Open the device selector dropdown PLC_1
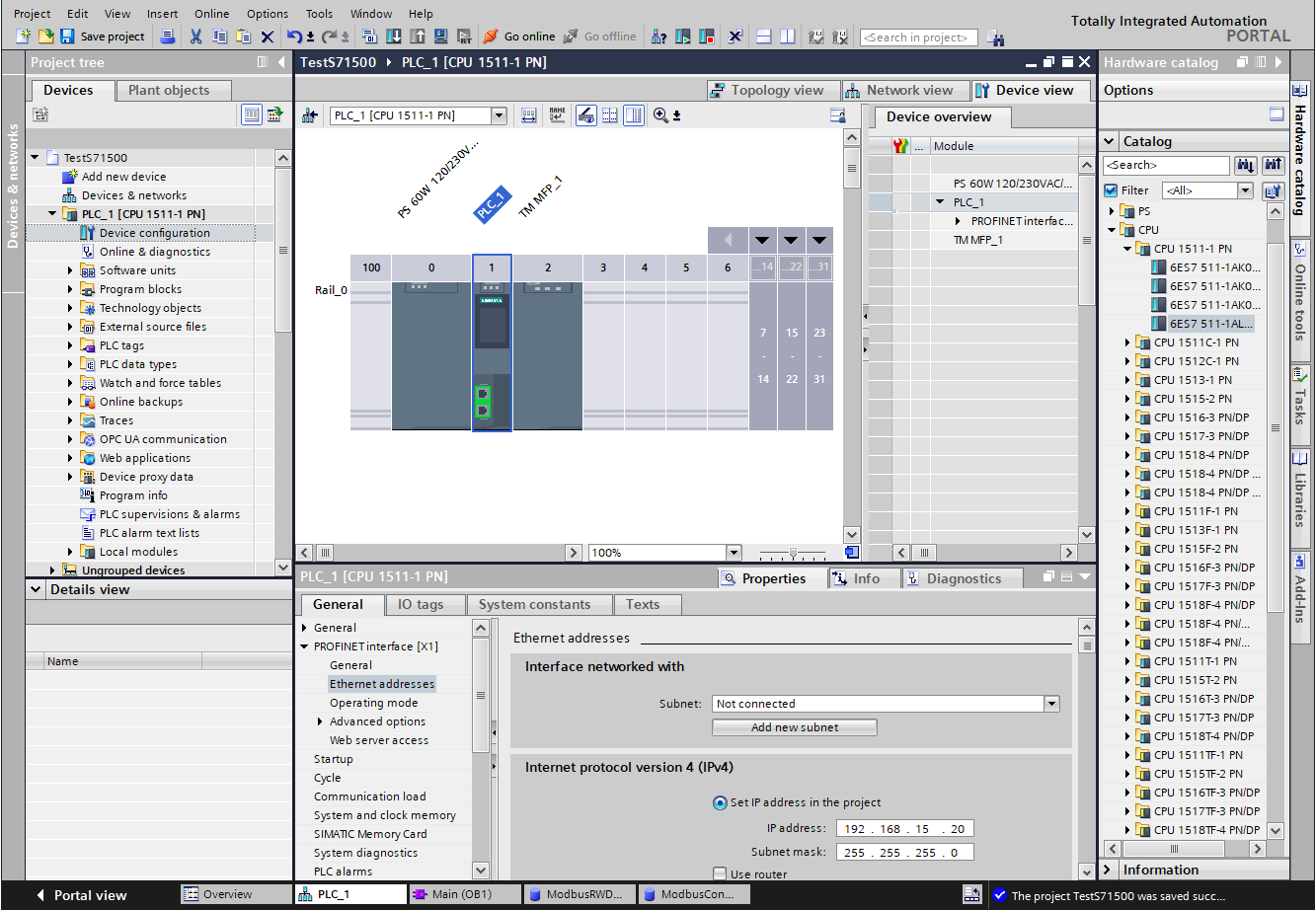1316x910 pixels. [499, 115]
